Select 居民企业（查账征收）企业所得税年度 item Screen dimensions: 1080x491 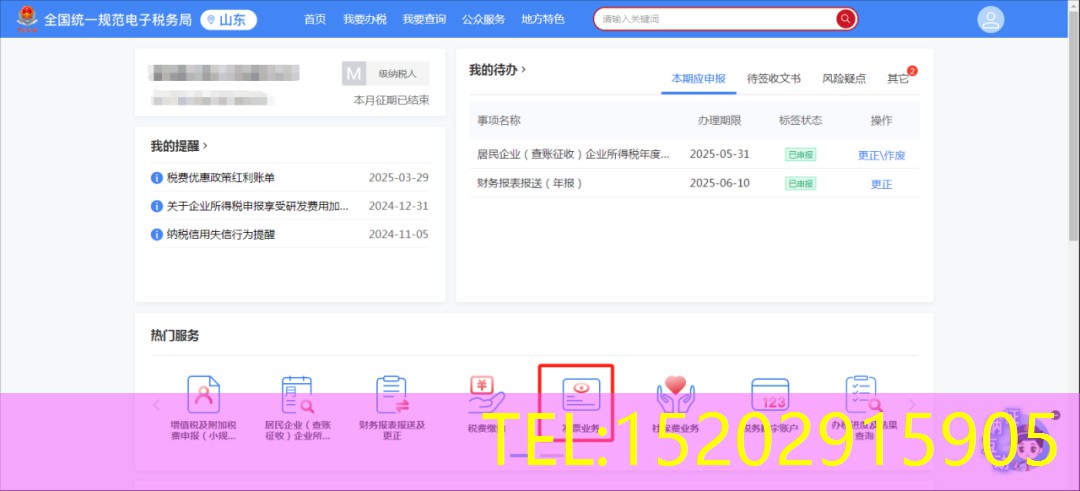(573, 154)
